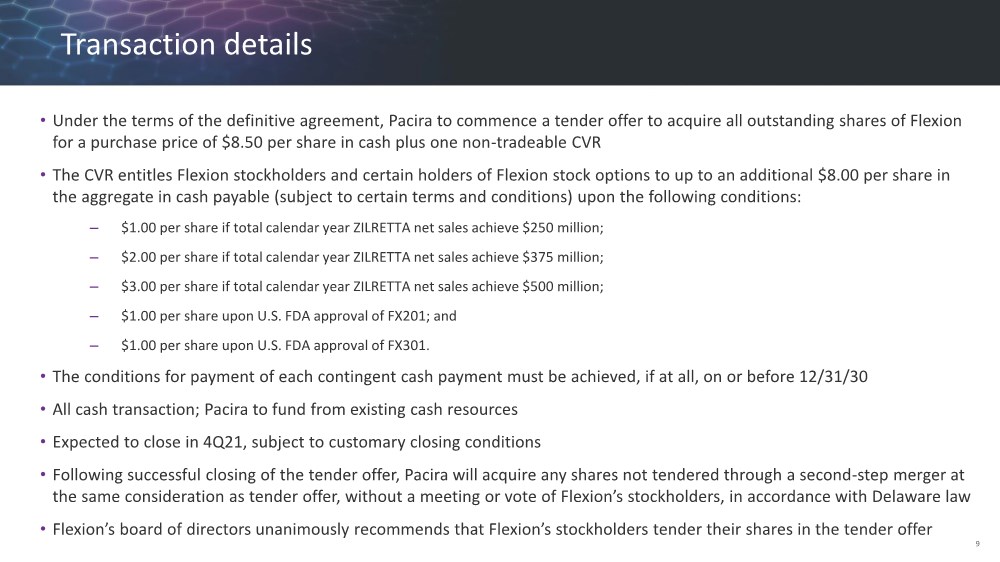Image resolution: width=1000 pixels, height=562 pixels.
Task: Click the FX301 FDA approval line
Action: click(282, 346)
